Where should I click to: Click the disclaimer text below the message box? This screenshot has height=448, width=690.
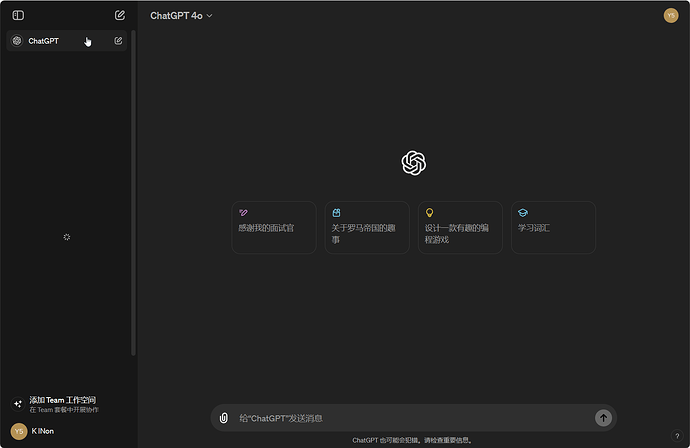tap(412, 440)
